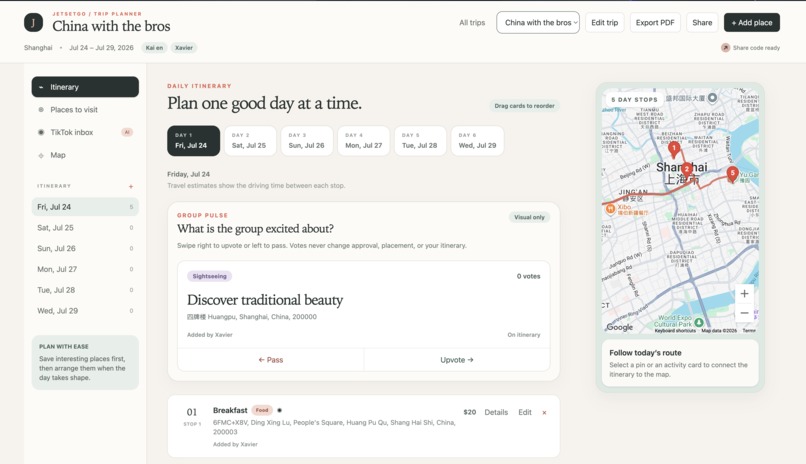Open Wed, Jul 29 in sidebar itinerary list
The image size is (806, 464).
point(85,310)
